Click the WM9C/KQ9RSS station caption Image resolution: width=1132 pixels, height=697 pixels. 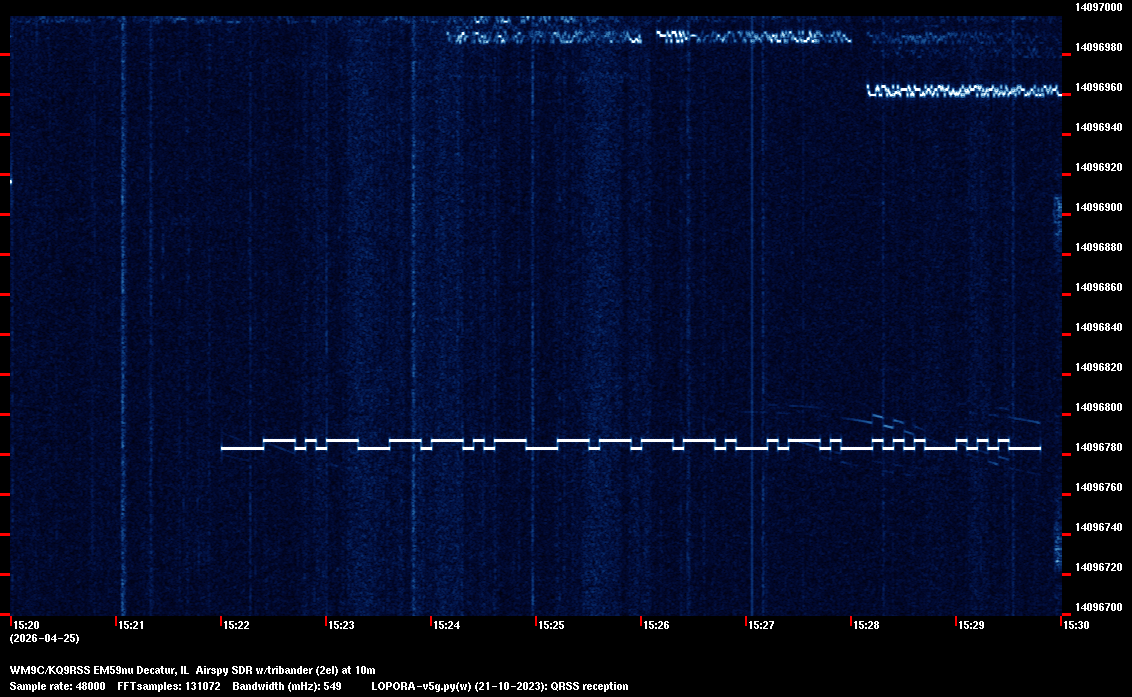[98, 669]
